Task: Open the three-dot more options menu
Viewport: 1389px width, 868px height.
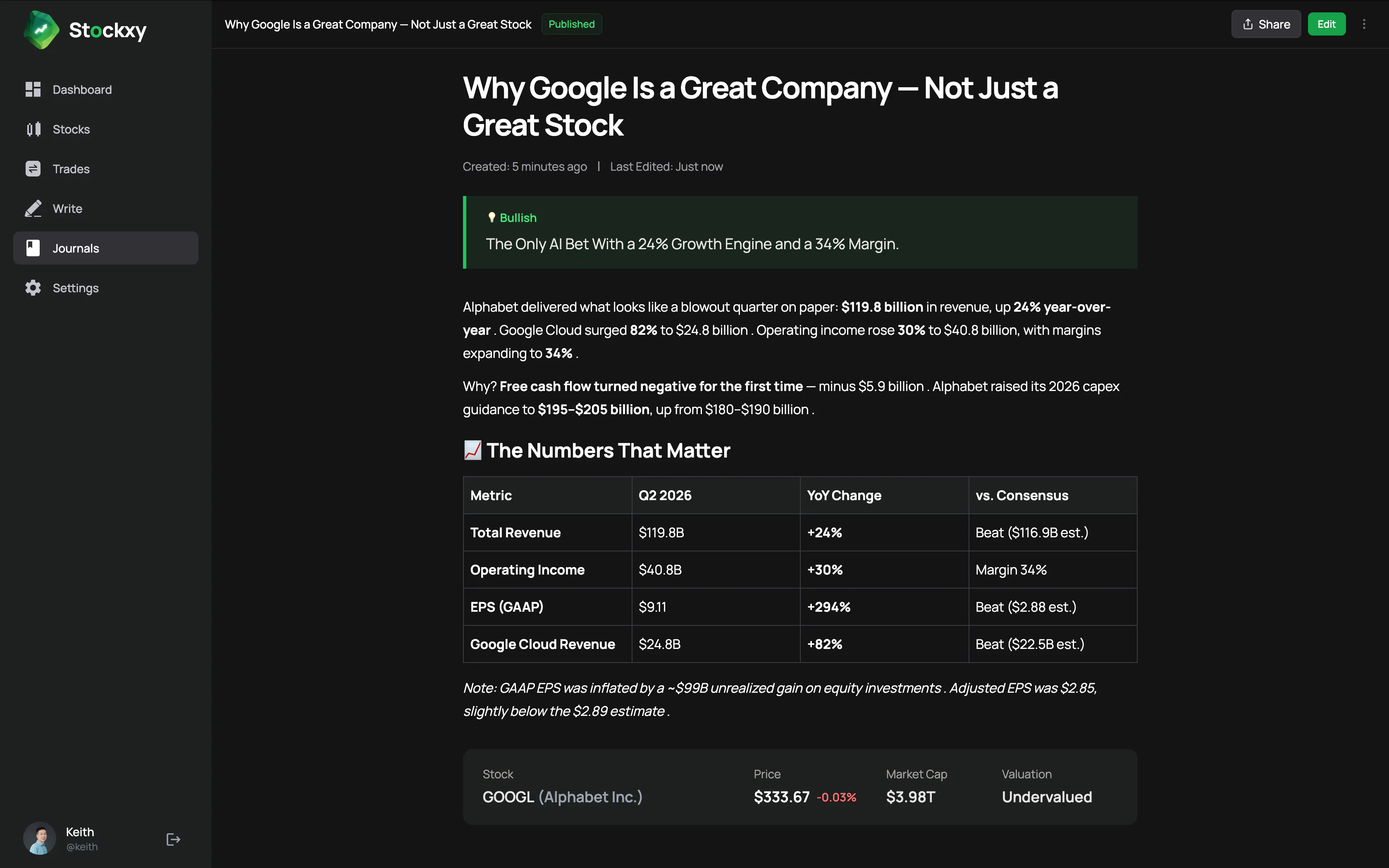Action: 1364,24
